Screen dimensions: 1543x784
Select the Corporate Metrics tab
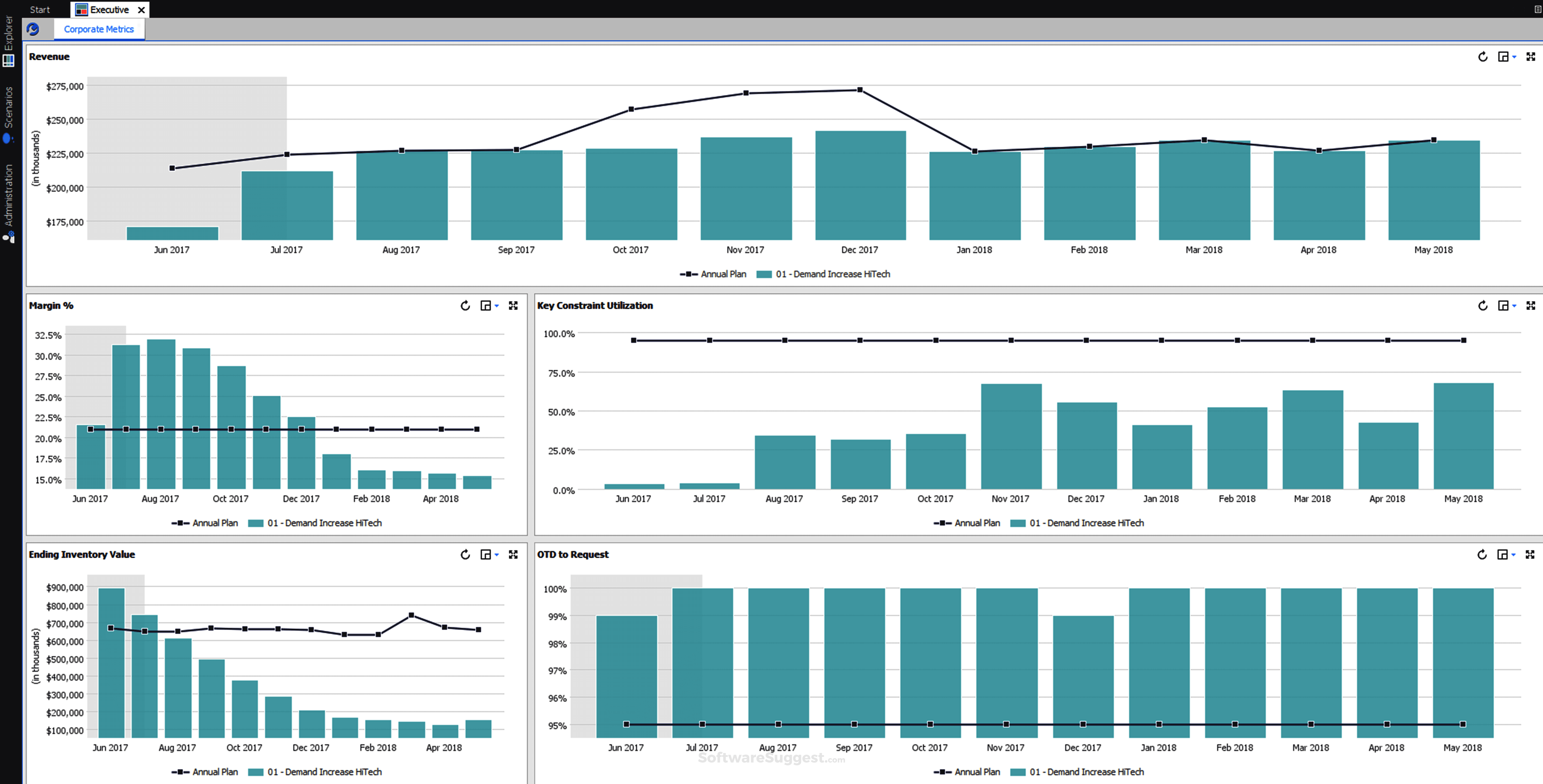click(x=99, y=29)
